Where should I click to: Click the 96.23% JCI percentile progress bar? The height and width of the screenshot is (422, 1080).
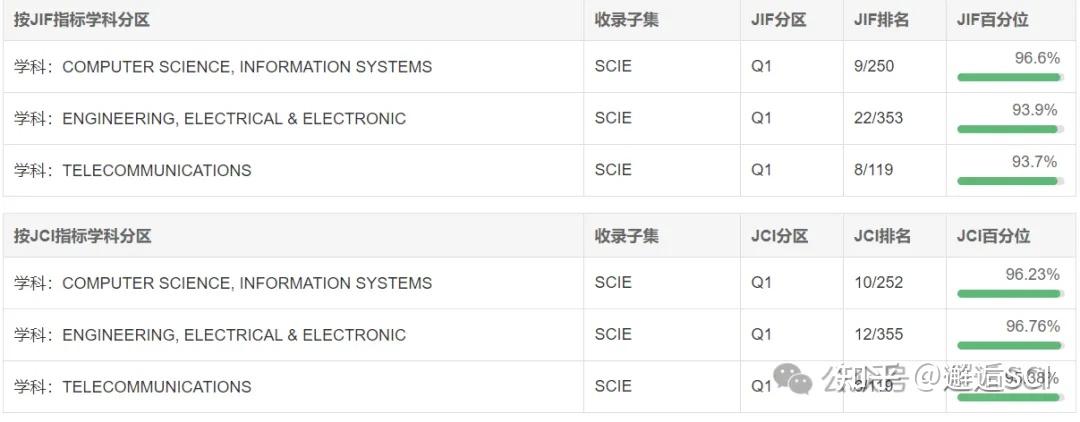coord(1008,293)
